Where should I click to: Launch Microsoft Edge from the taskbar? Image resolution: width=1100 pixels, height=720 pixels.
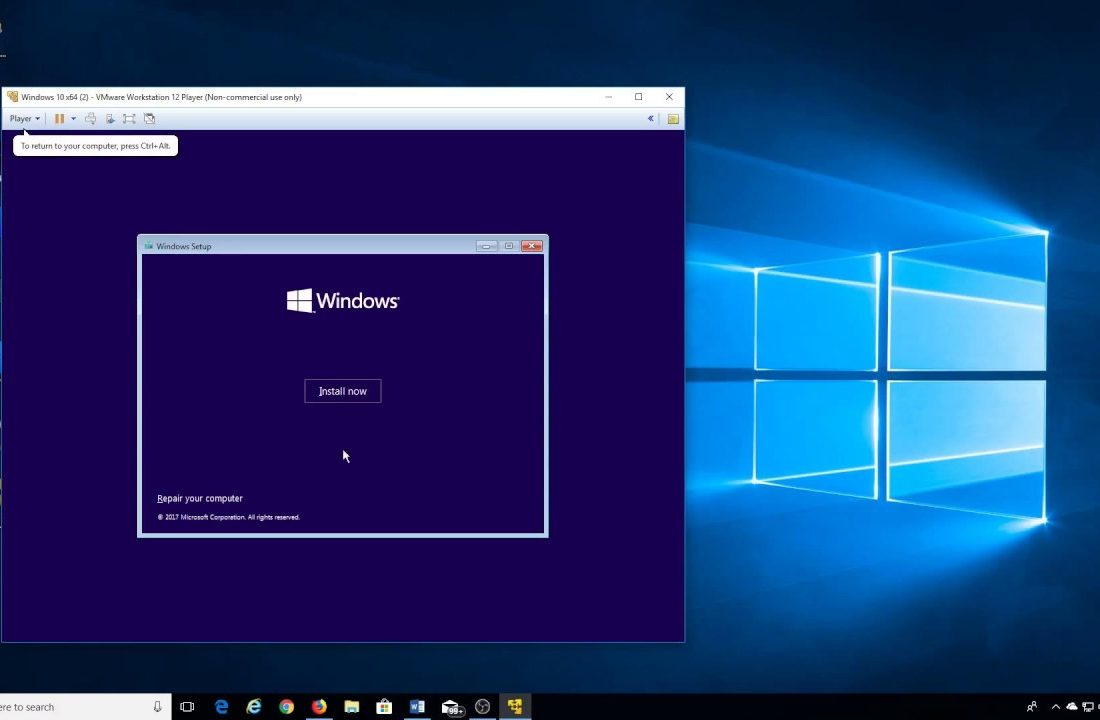click(x=221, y=707)
